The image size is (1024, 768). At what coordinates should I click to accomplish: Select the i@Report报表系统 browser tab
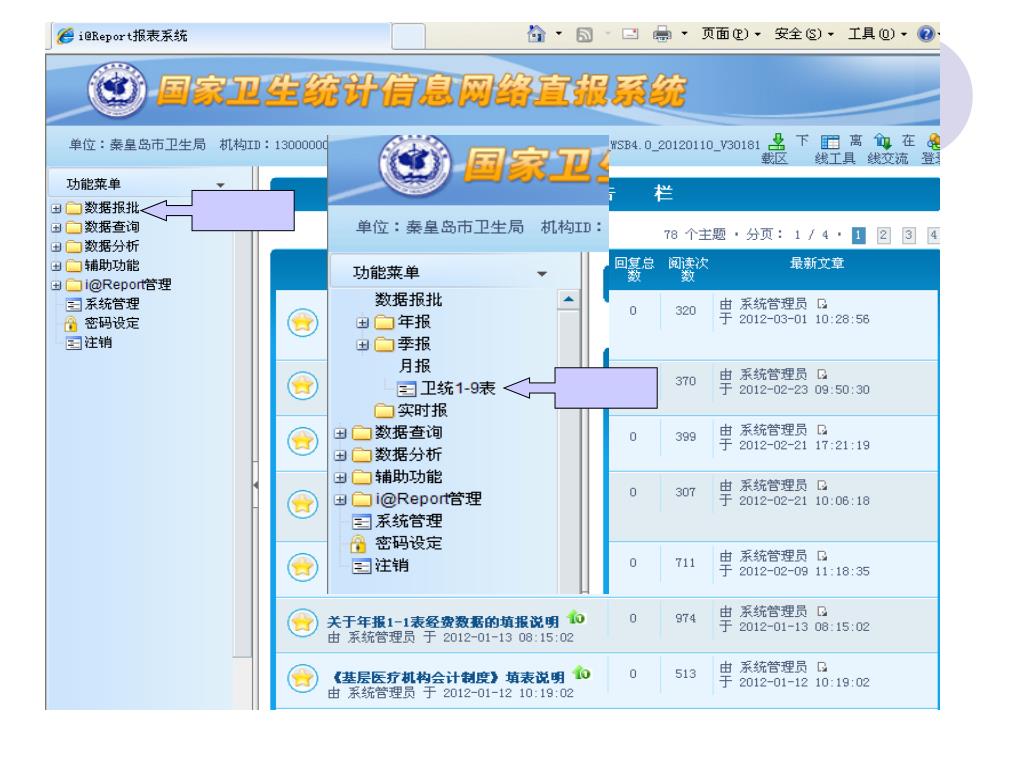tap(219, 36)
